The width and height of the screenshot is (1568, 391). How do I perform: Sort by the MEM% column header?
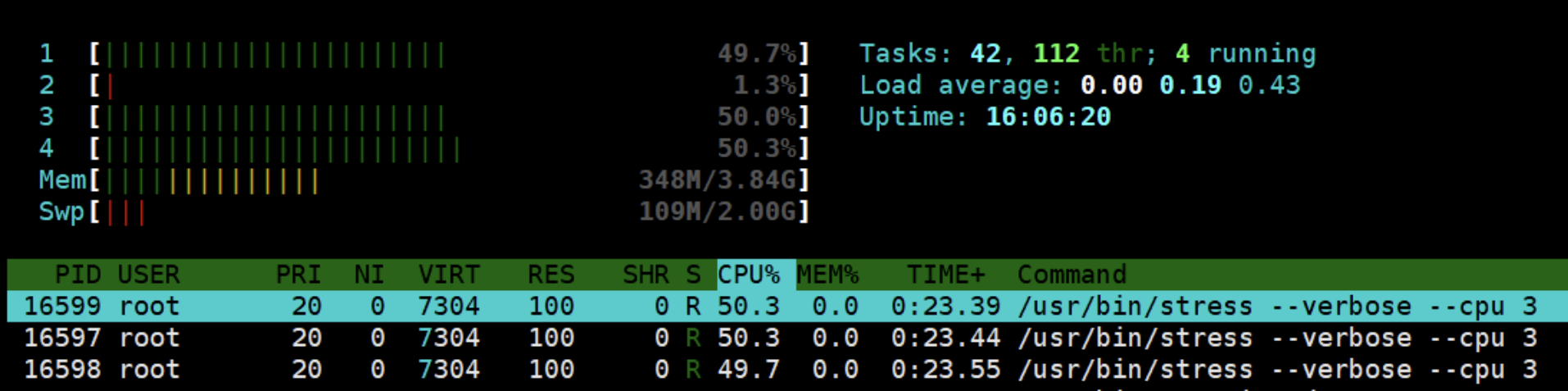(827, 275)
